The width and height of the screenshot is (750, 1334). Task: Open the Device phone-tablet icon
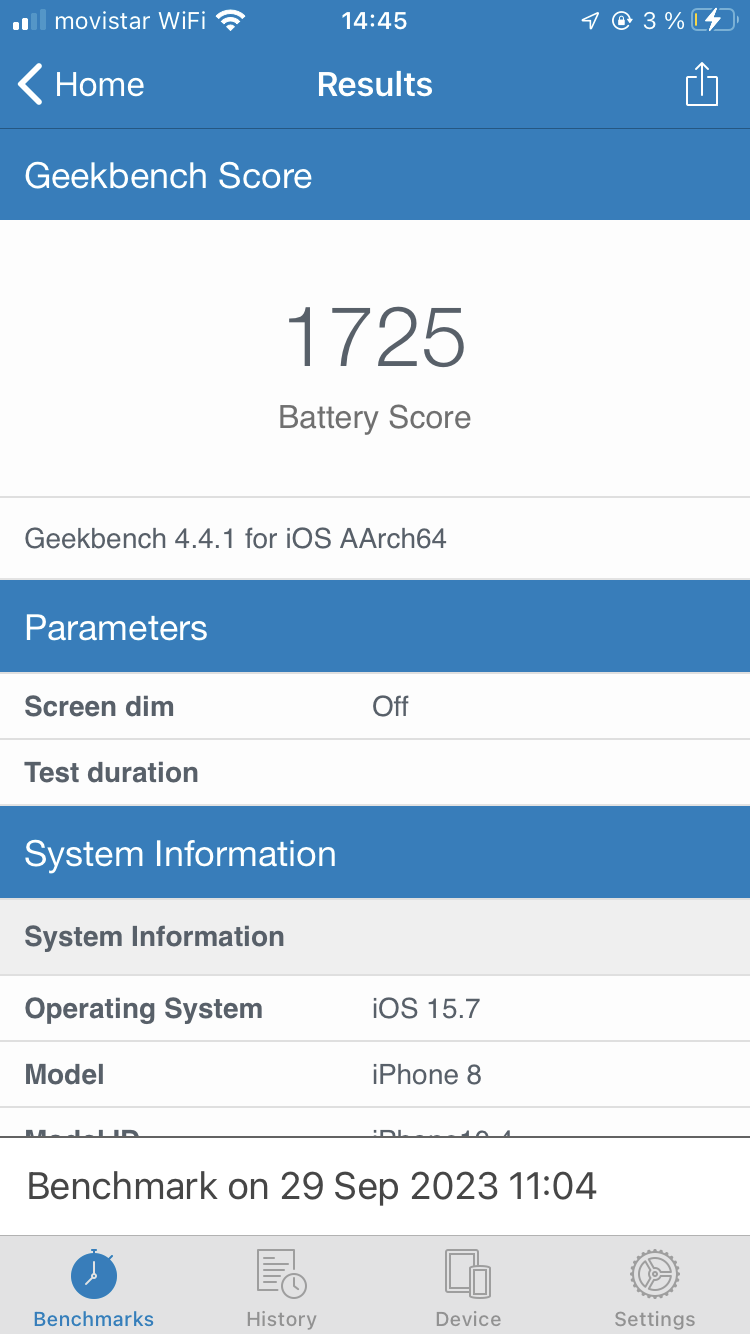pos(468,1274)
